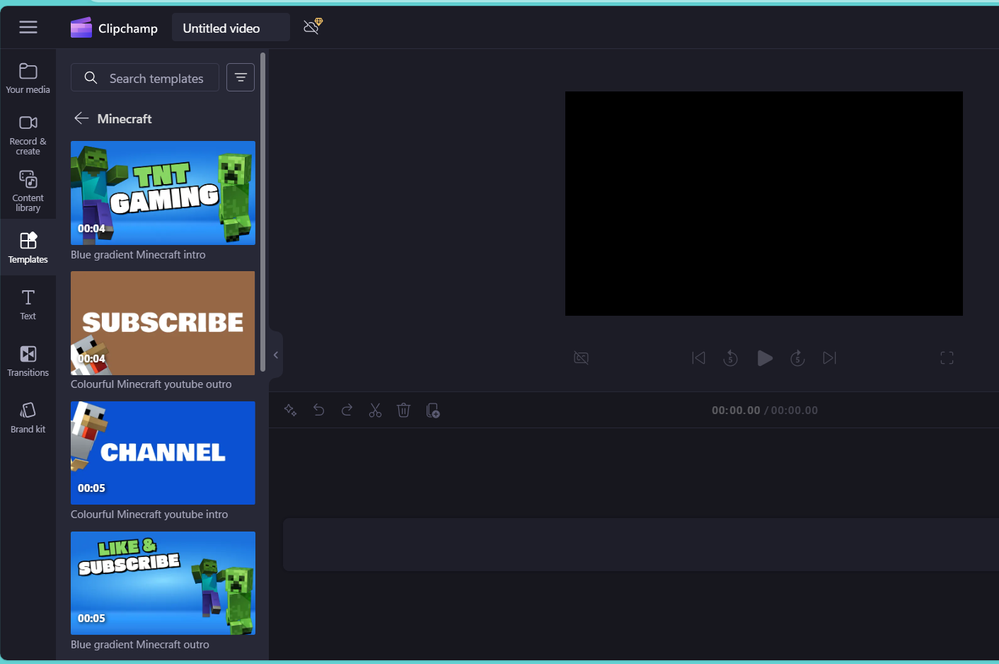
Task: Rewind 5 seconds
Action: (731, 358)
